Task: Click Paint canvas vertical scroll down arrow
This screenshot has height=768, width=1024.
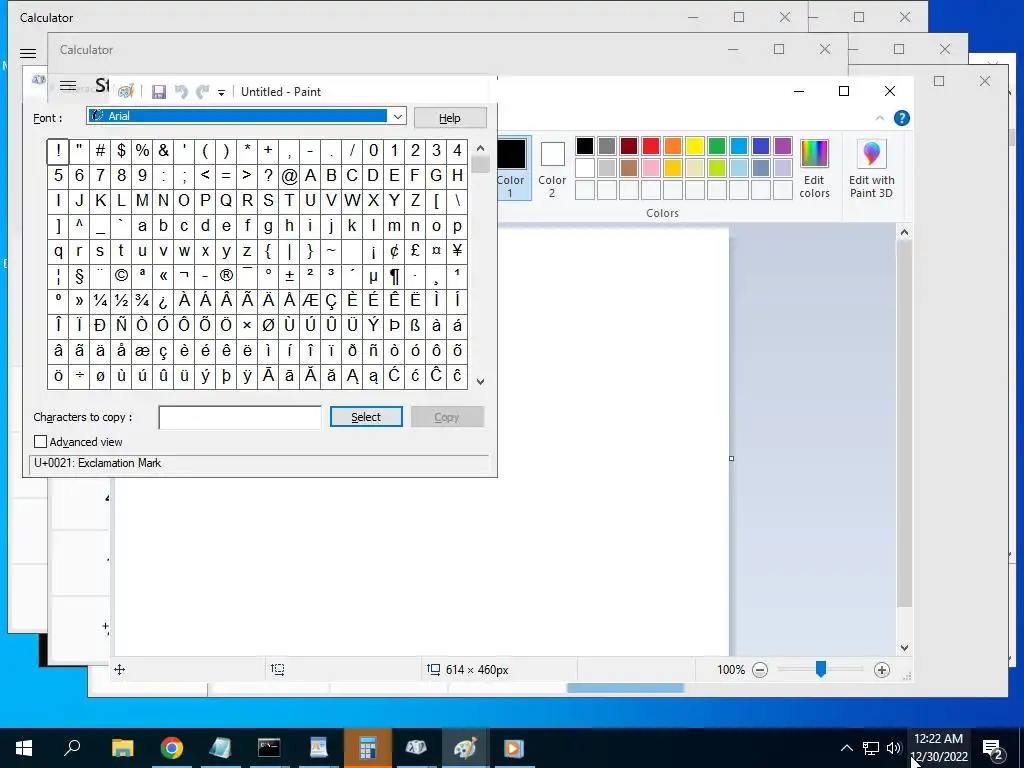Action: [x=904, y=648]
